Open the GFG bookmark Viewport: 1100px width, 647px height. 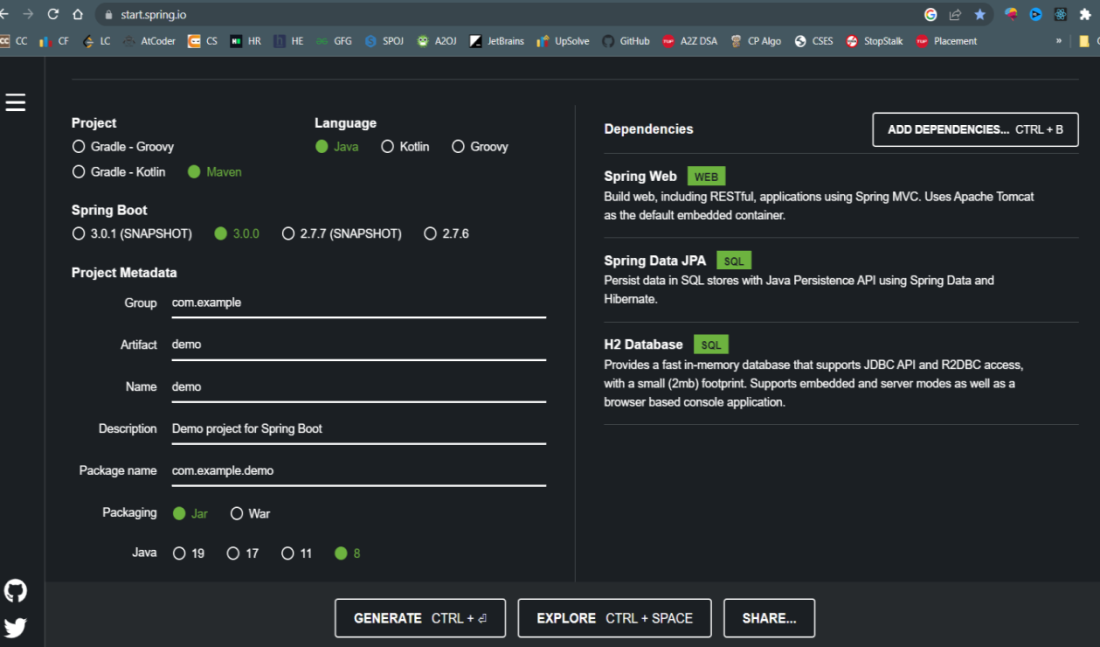[x=334, y=41]
